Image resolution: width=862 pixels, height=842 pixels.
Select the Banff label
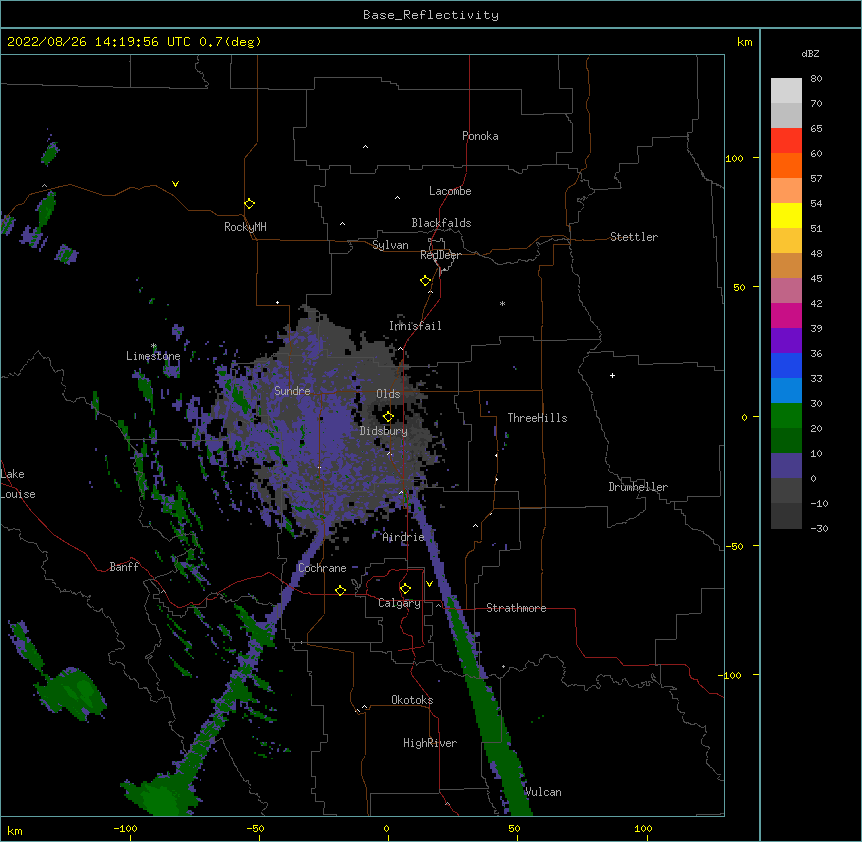pos(124,567)
